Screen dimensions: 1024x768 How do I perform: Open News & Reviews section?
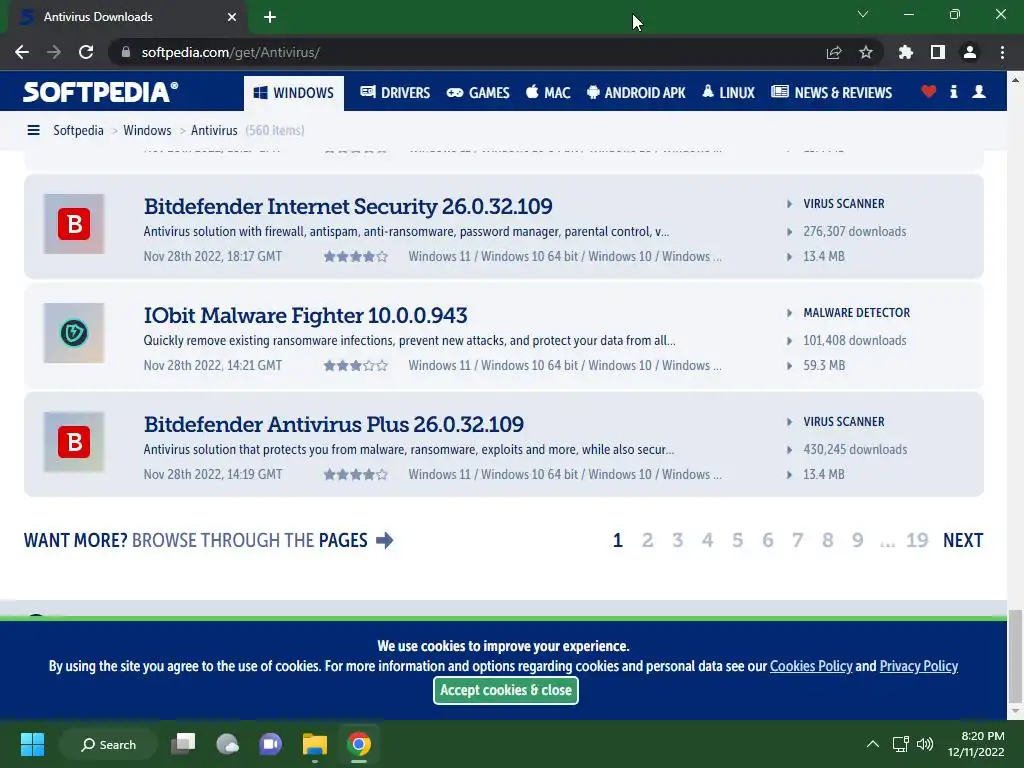(x=831, y=93)
